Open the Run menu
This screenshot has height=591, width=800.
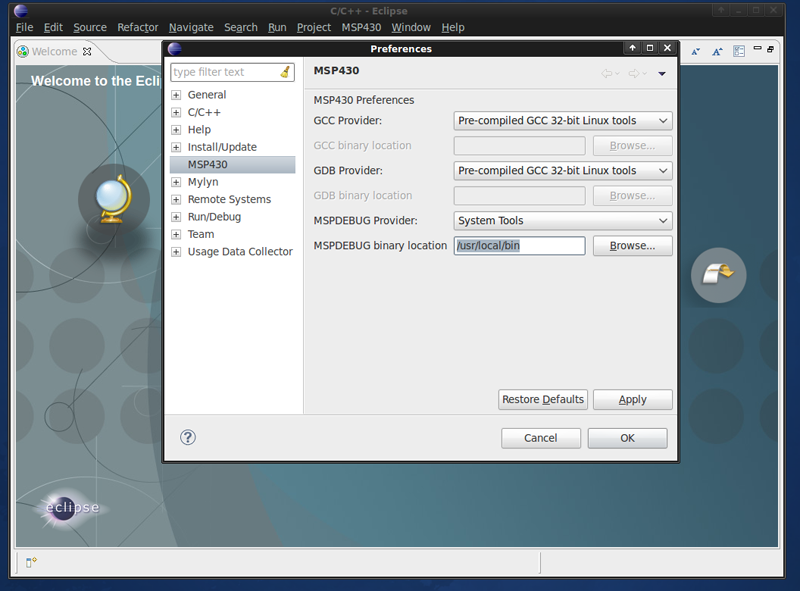(x=277, y=28)
